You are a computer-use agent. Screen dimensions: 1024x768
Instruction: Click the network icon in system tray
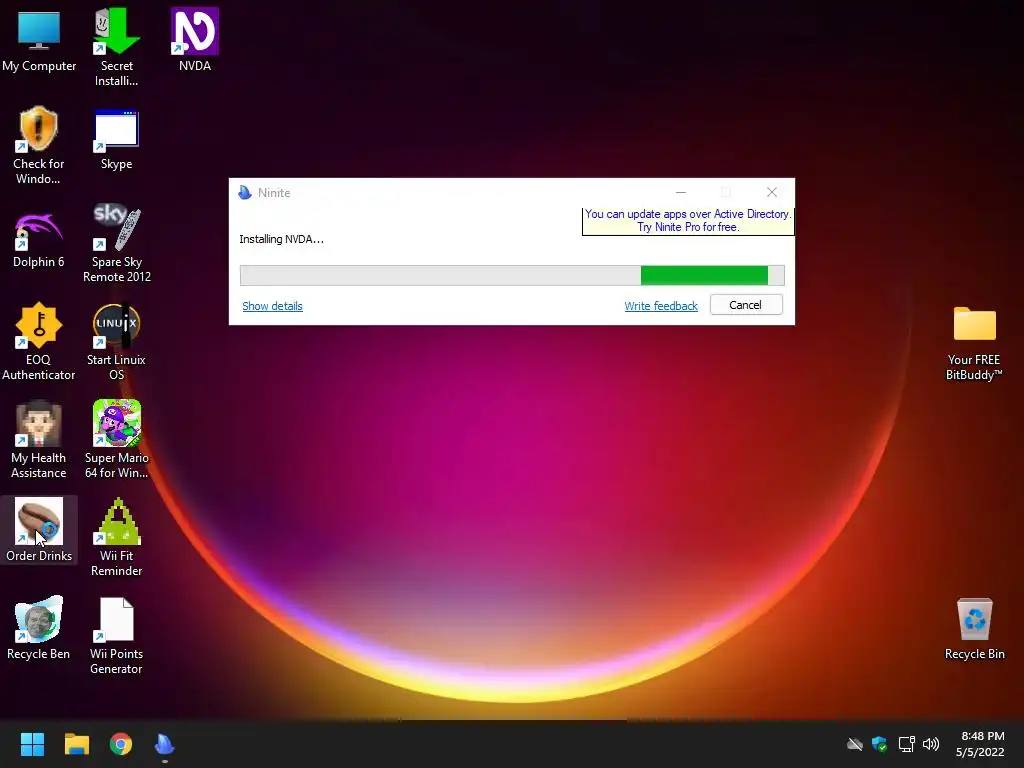point(906,744)
